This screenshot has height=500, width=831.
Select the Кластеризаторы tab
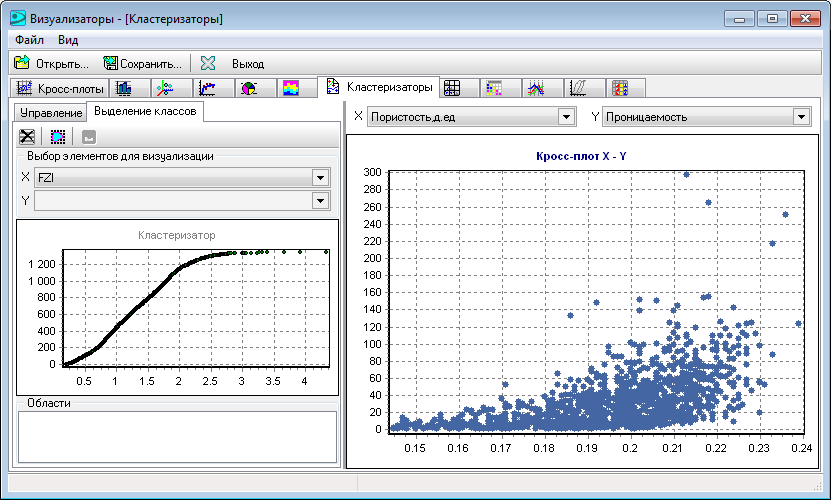379,87
